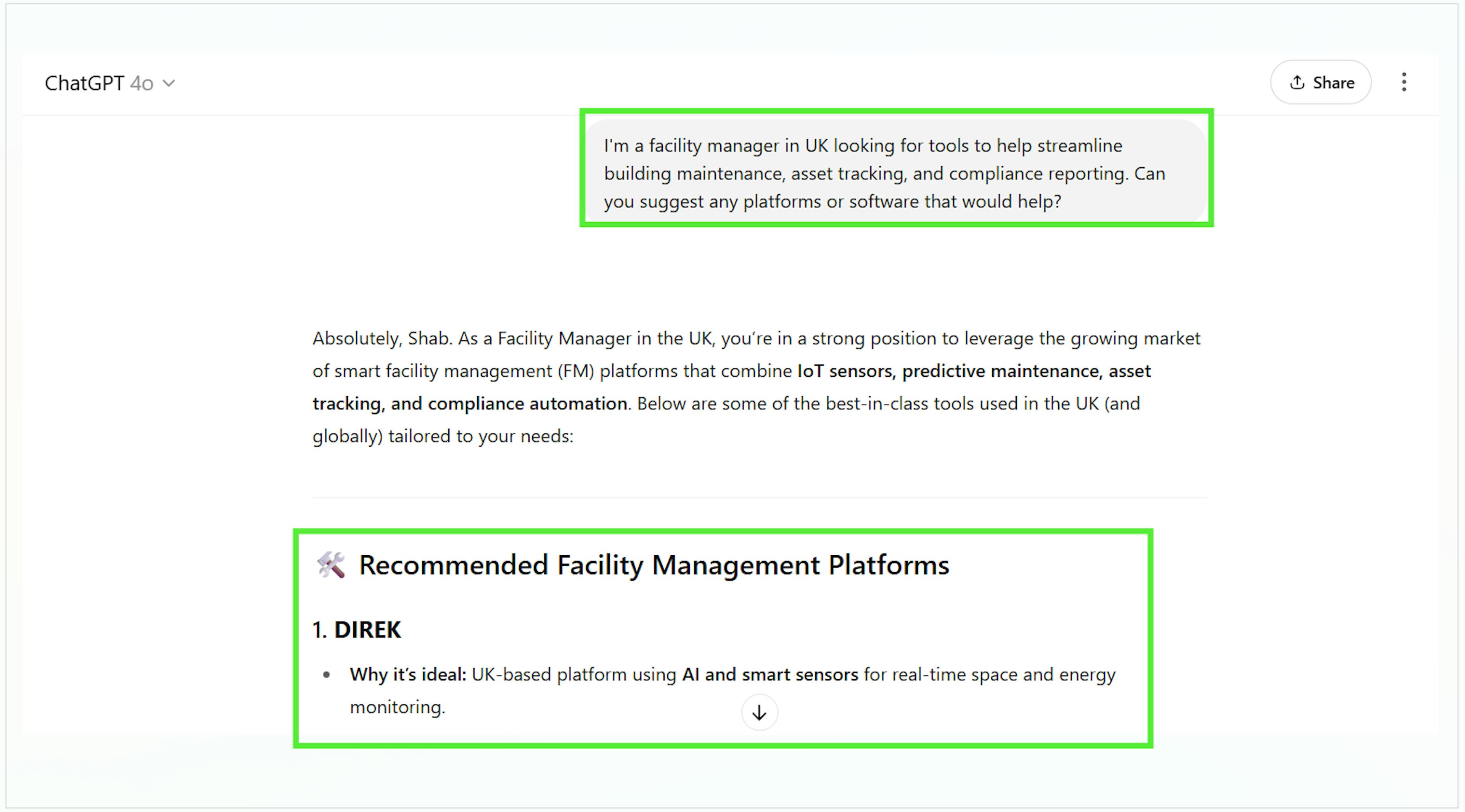Click the "1. DIREK" heading
Viewport: 1465px width, 812px height.
(357, 629)
